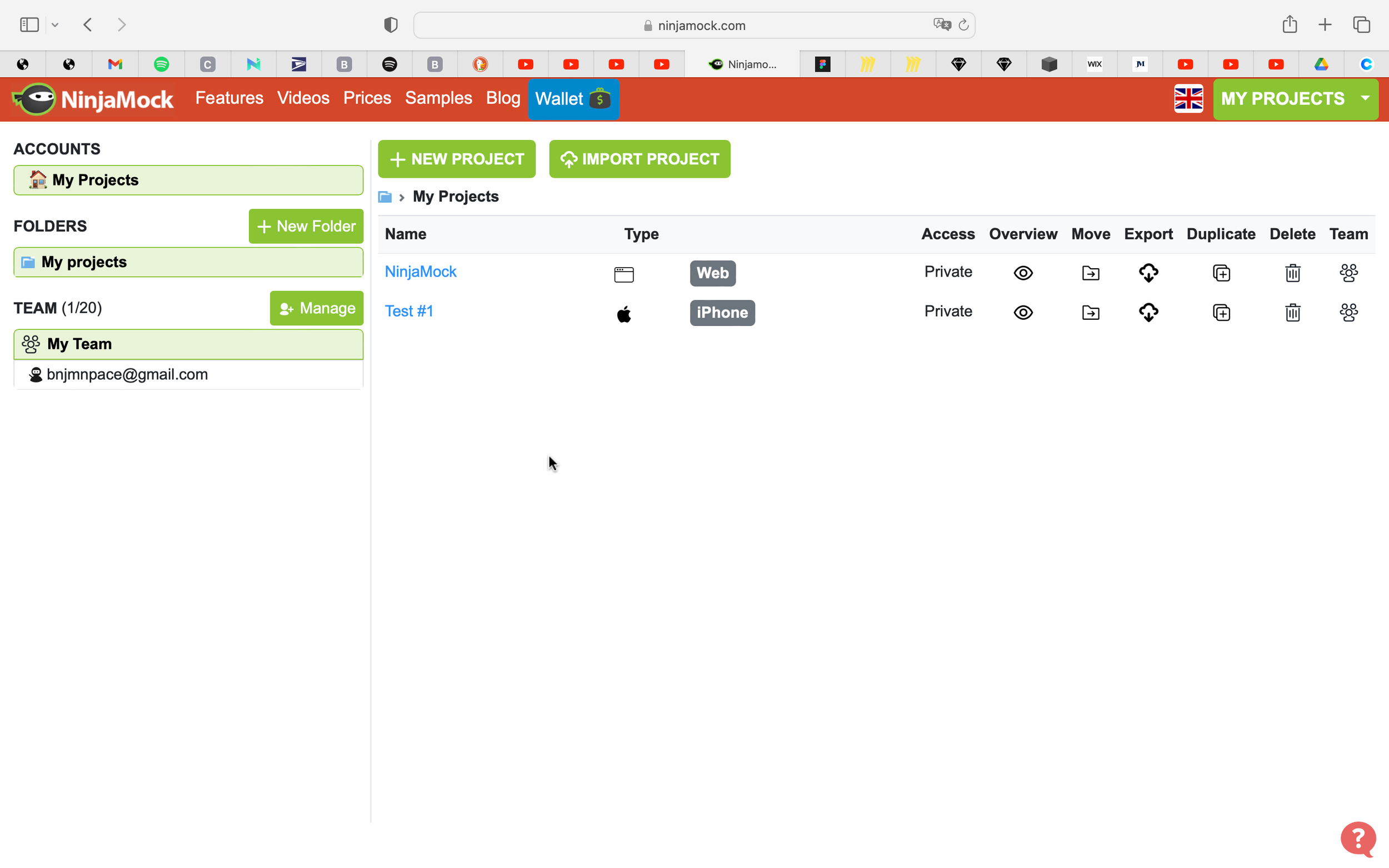The width and height of the screenshot is (1389, 868).
Task: Open the Wallet tab
Action: (x=573, y=99)
